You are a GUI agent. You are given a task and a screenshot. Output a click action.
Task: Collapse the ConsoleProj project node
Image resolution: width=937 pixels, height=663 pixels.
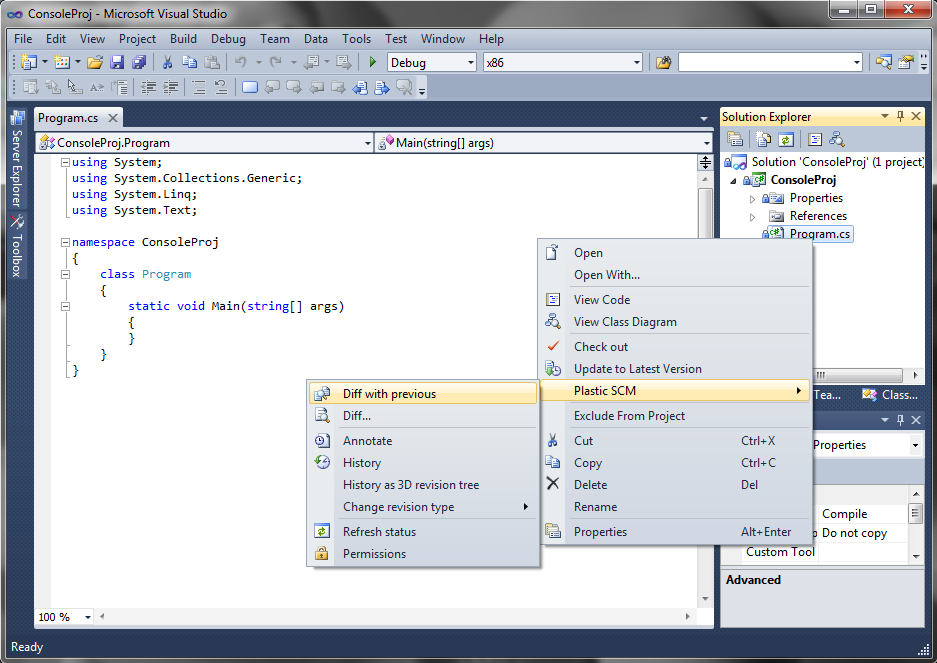point(733,181)
